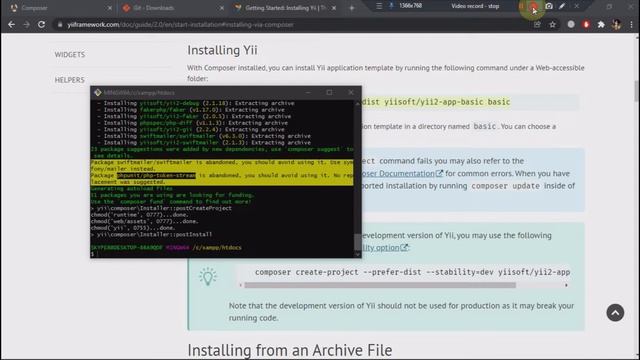Screen dimensions: 640x360
Task: Click the lightbulb tip icon
Action: click(x=208, y=276)
